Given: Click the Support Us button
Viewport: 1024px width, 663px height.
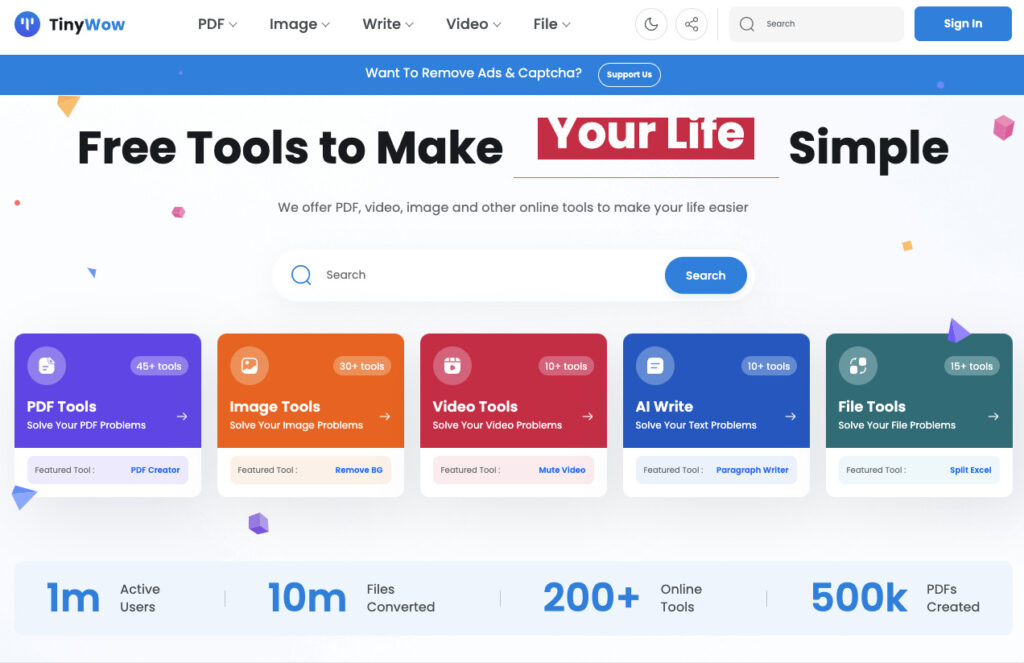Looking at the screenshot, I should click(x=629, y=74).
